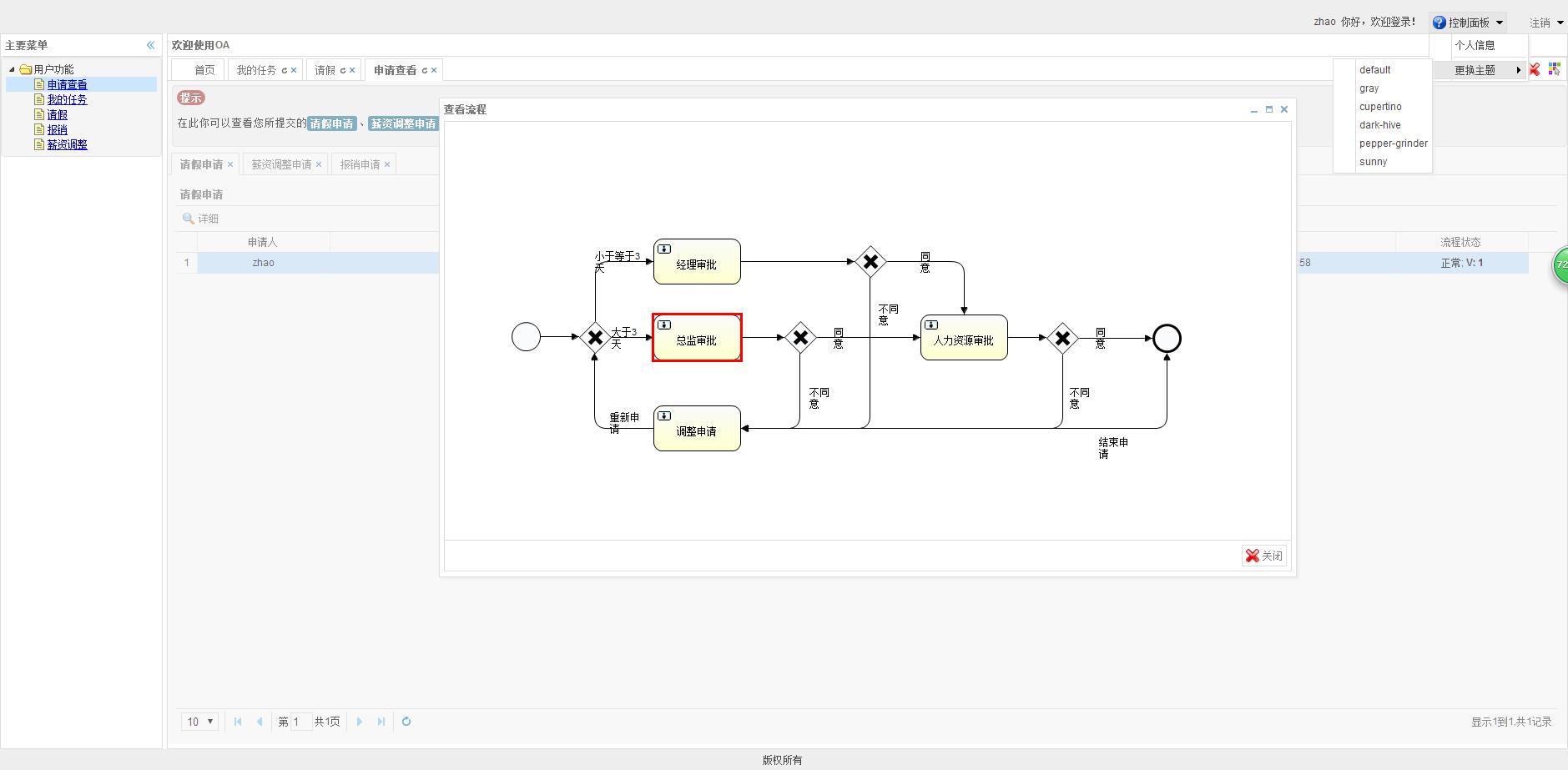Expand the 更换主题 submenu arrow
1568x770 pixels.
pos(1519,70)
